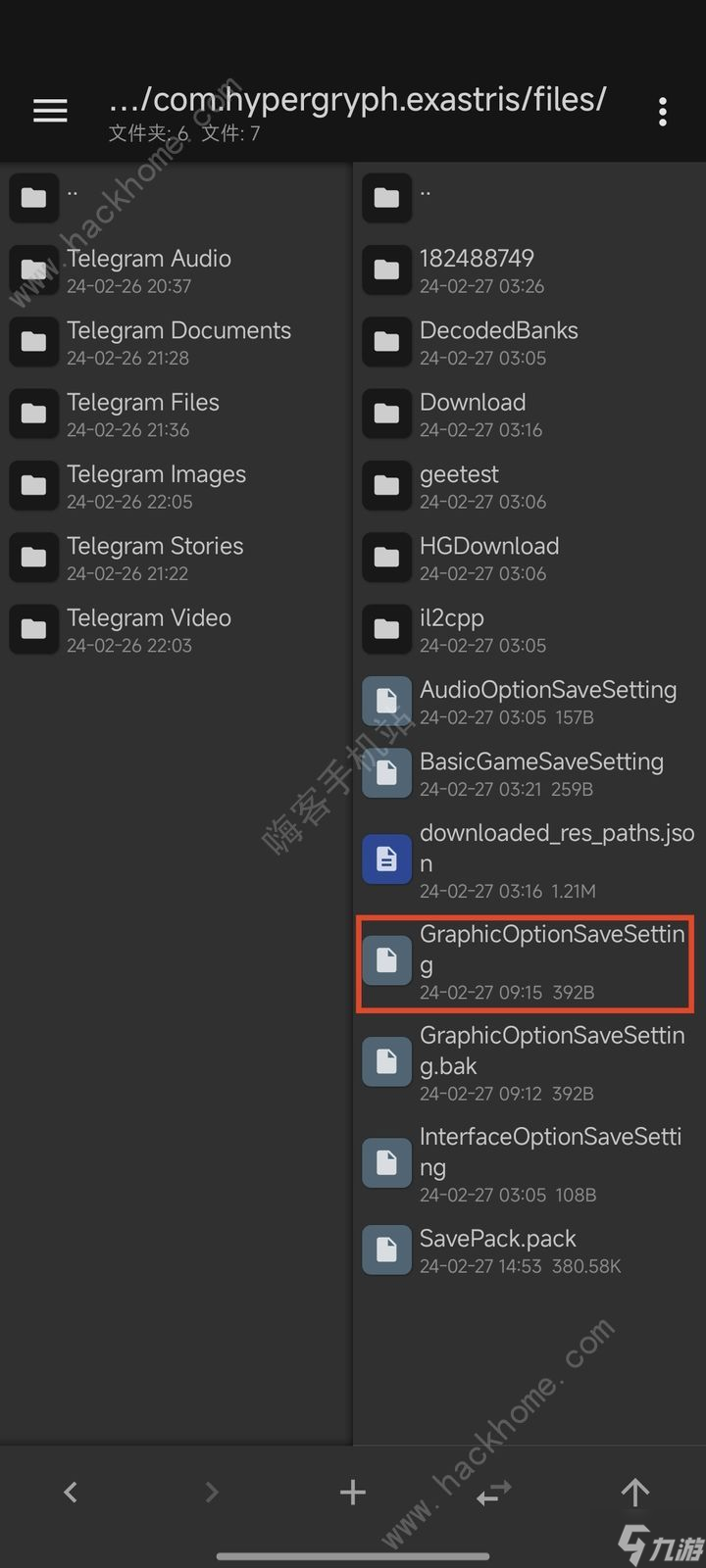Open the 182488749 folder
Viewport: 706px width, 1568px height.
pyautogui.click(x=529, y=269)
